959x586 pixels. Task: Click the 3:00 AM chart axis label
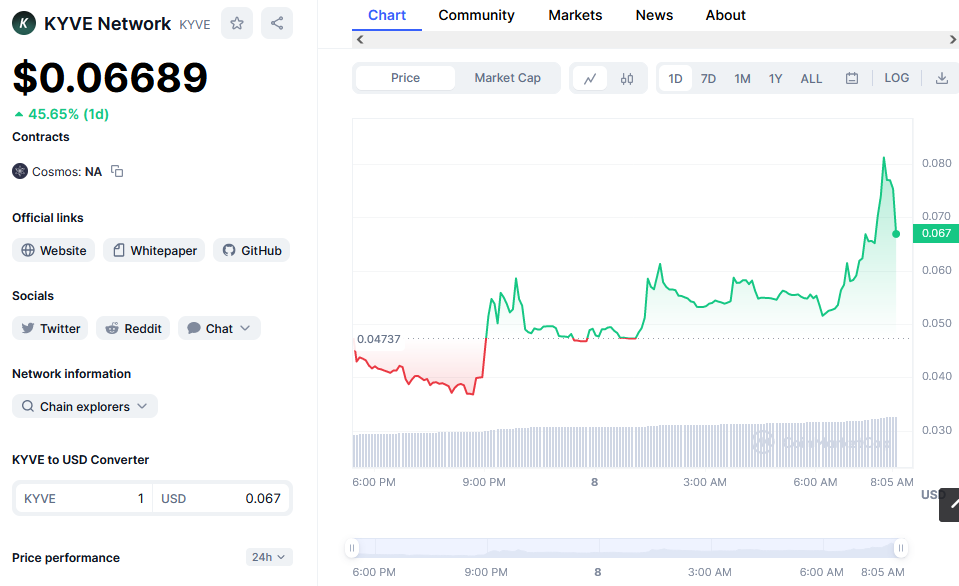(x=705, y=482)
